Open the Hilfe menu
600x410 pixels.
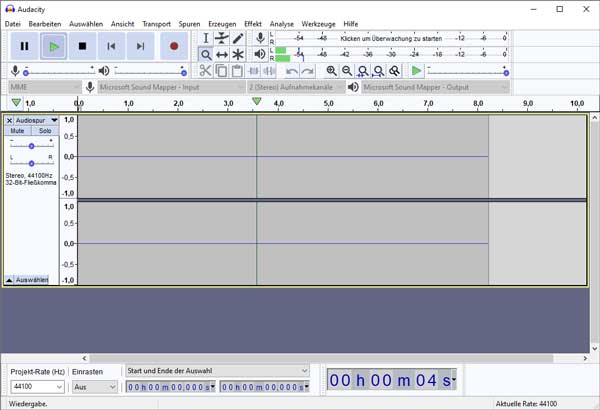coord(351,24)
